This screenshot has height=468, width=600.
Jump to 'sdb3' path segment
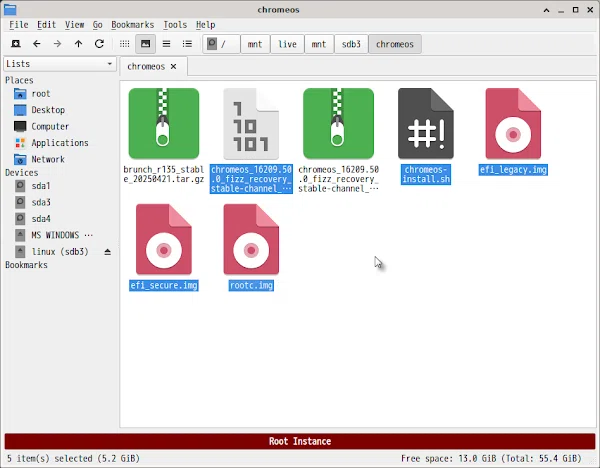pos(351,44)
